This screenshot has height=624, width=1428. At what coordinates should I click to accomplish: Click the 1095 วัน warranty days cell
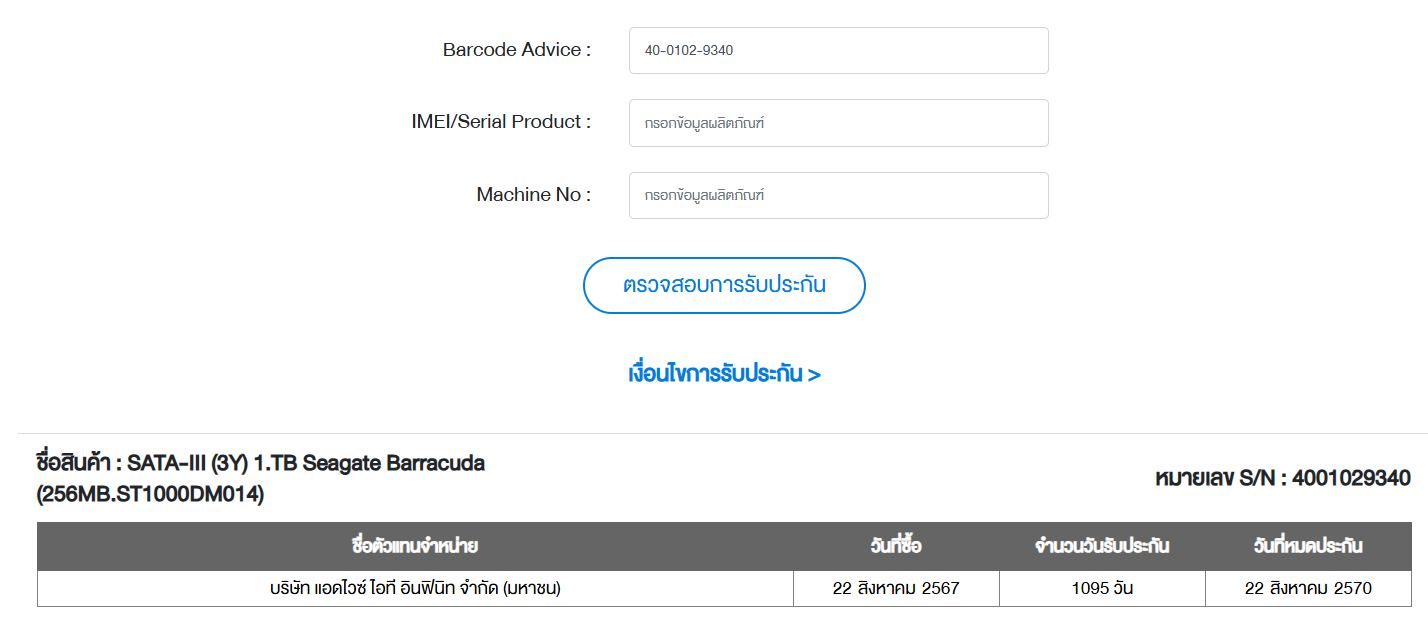pos(1102,588)
